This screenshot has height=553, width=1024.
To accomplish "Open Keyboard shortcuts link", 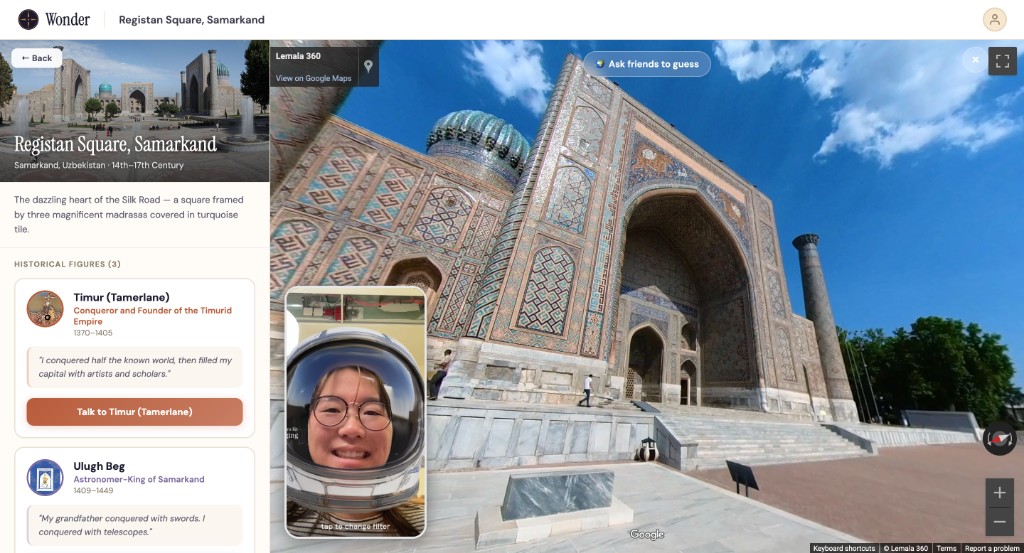I will pyautogui.click(x=843, y=548).
